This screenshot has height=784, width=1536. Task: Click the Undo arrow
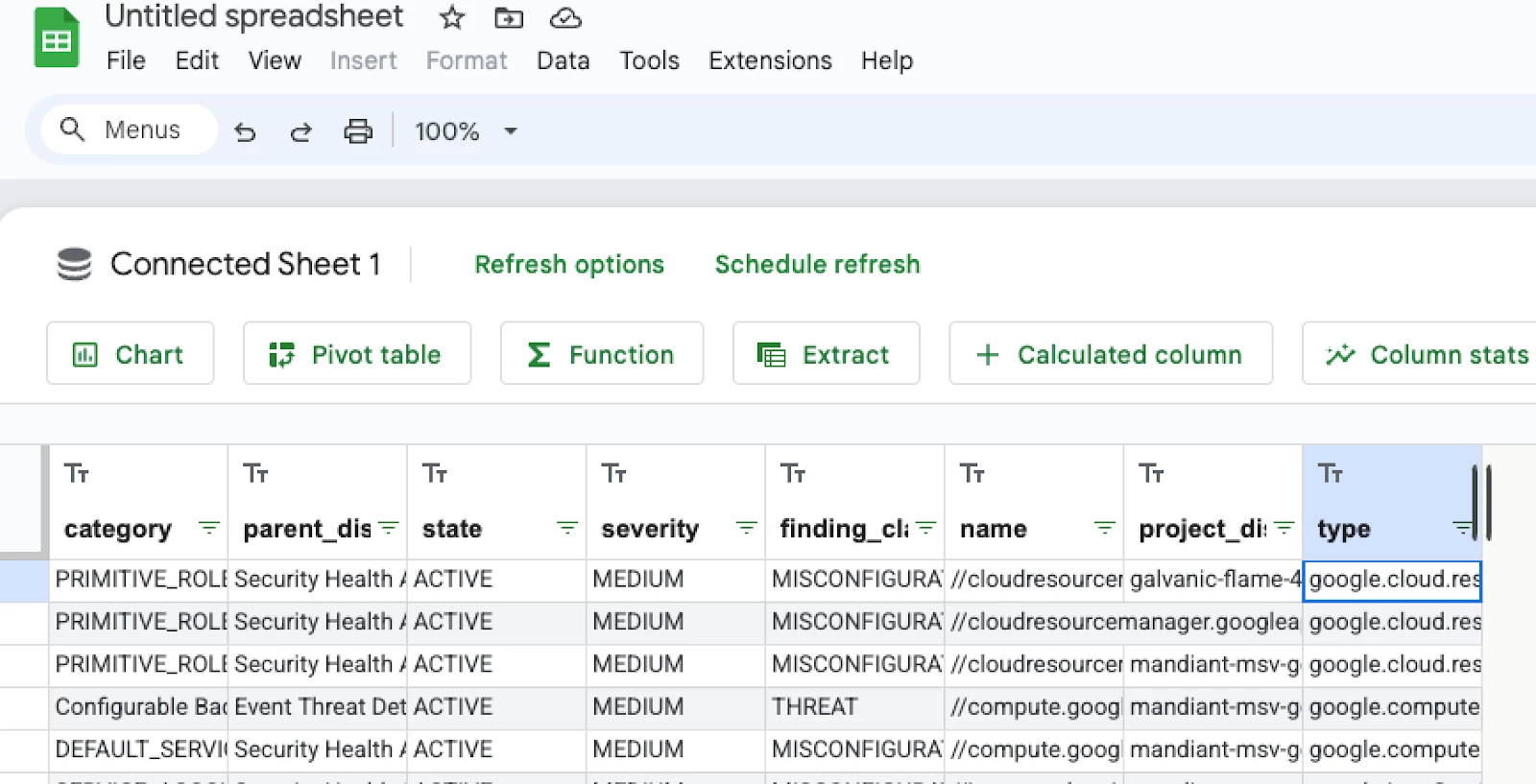click(246, 131)
